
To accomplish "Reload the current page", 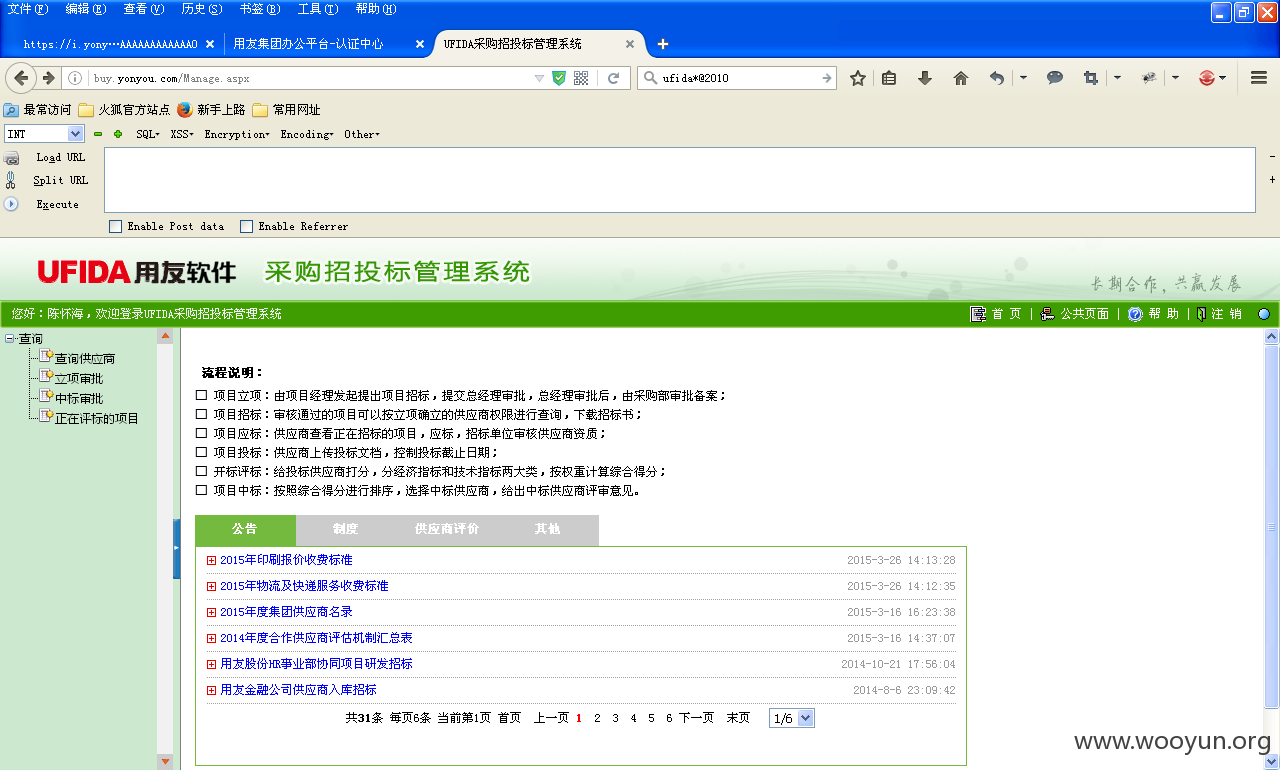I will 614,78.
